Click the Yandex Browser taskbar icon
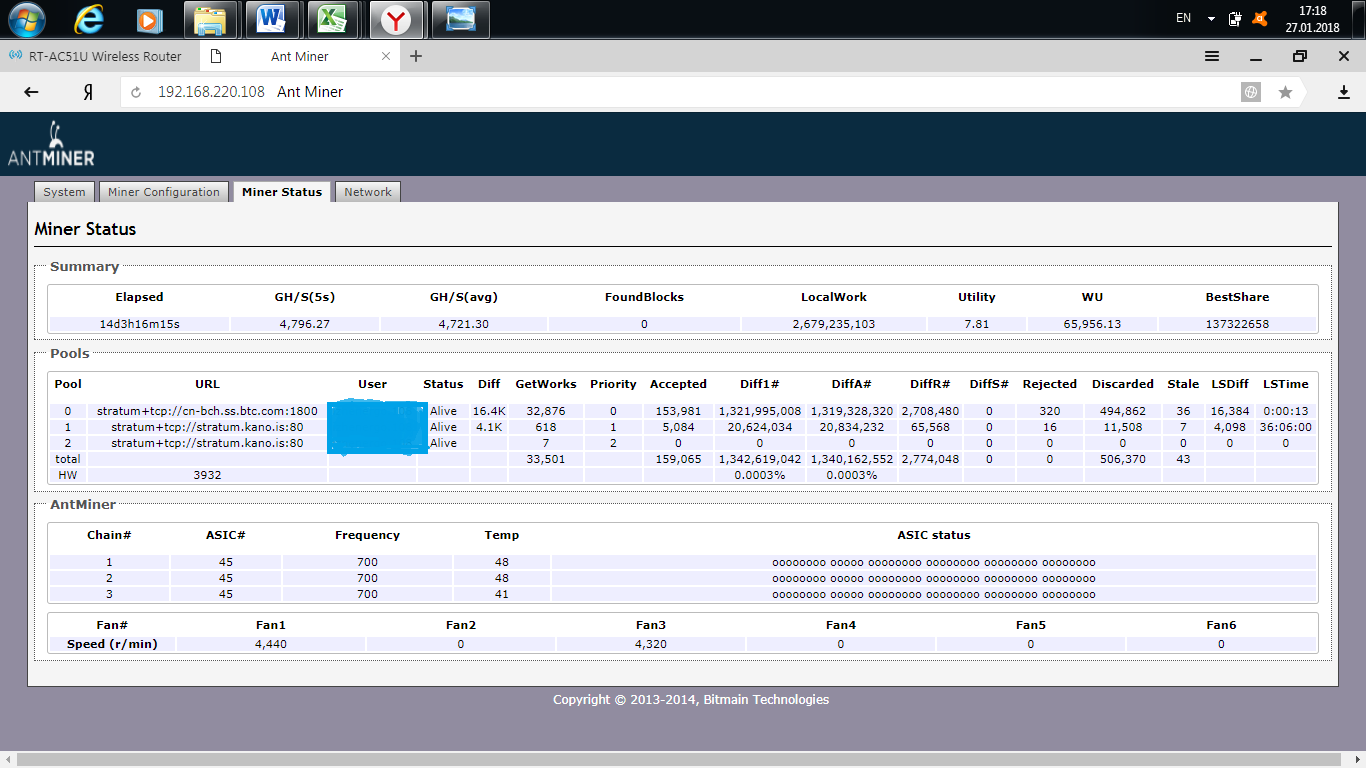The width and height of the screenshot is (1366, 768). [x=397, y=18]
